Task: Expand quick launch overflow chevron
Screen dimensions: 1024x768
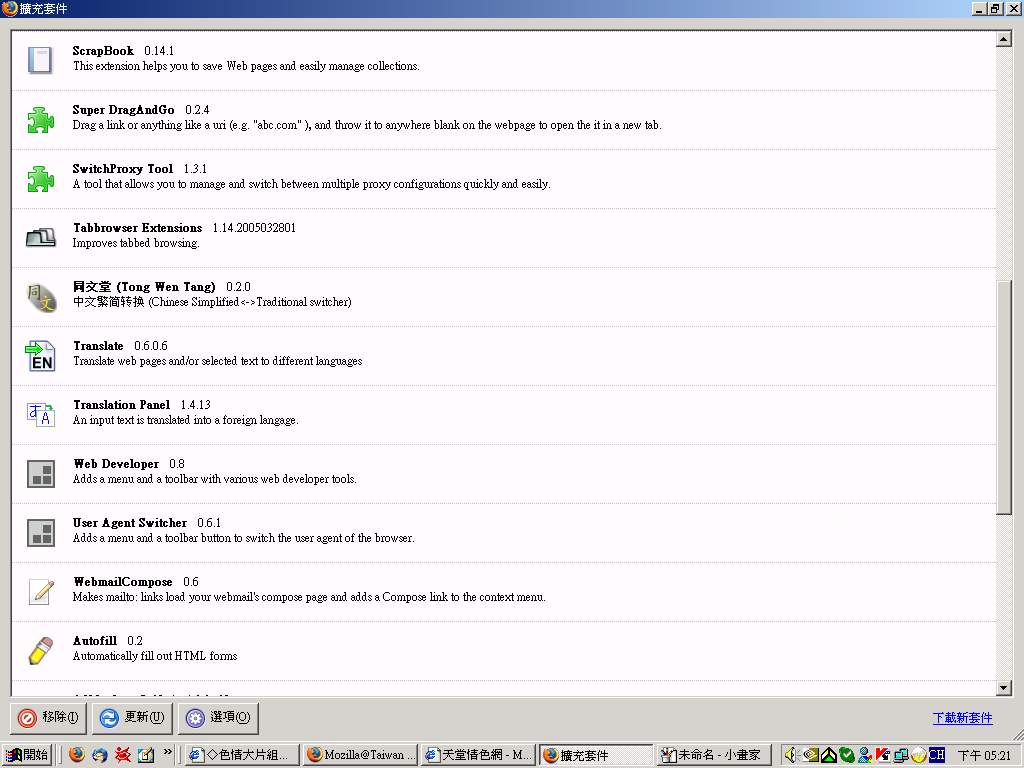Action: click(167, 752)
